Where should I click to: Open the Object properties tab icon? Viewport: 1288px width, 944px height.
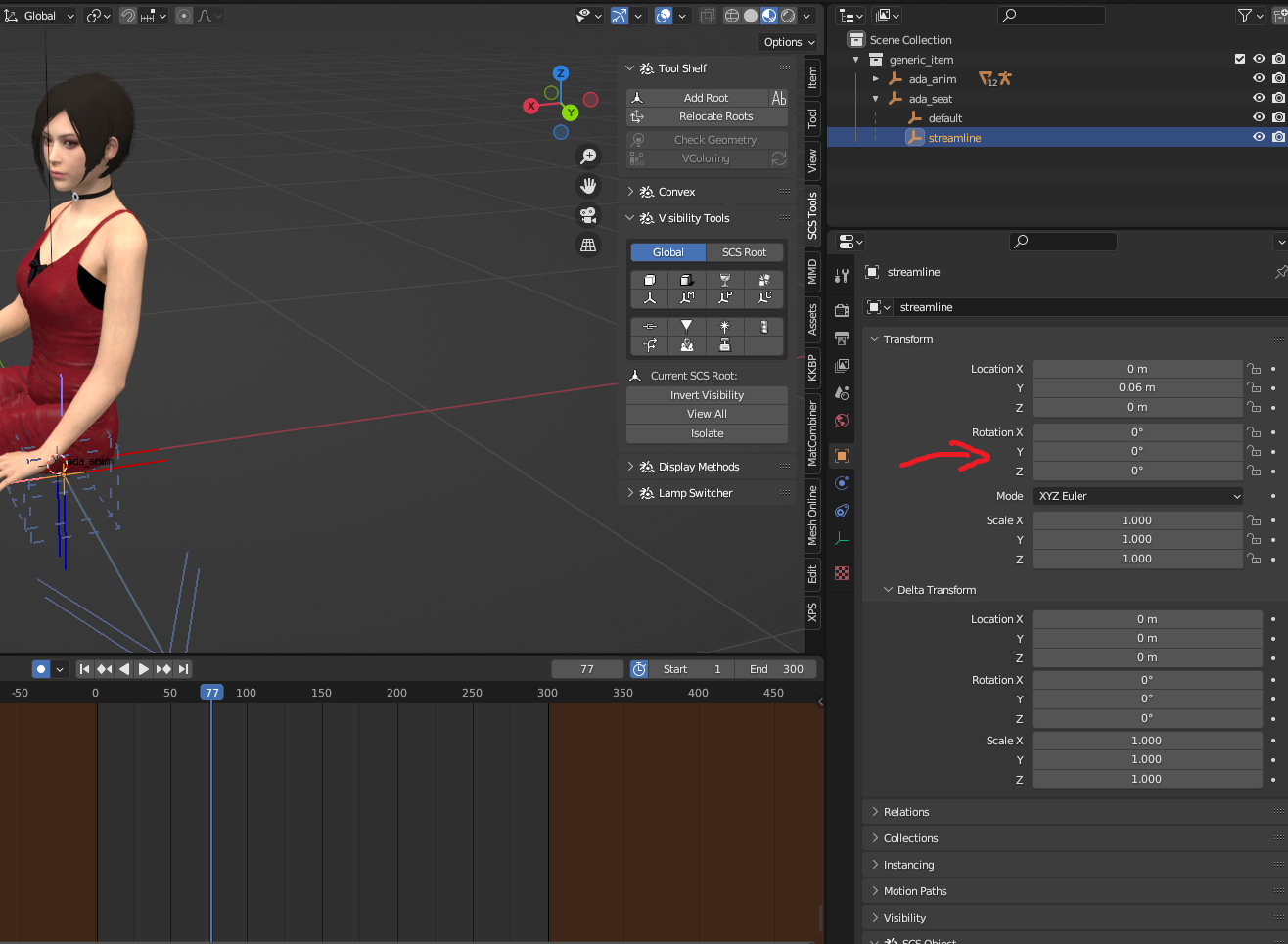(x=842, y=456)
